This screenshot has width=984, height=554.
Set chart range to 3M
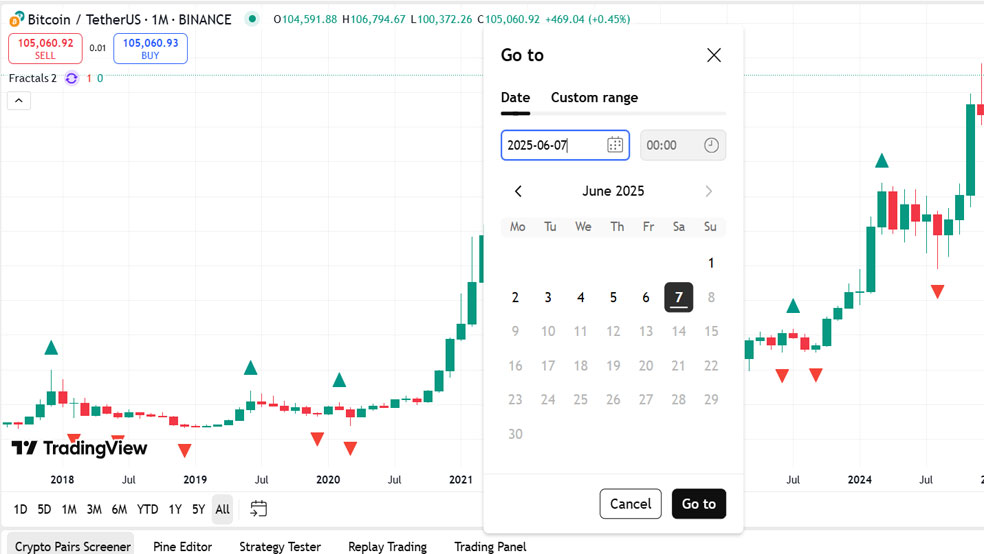[94, 509]
